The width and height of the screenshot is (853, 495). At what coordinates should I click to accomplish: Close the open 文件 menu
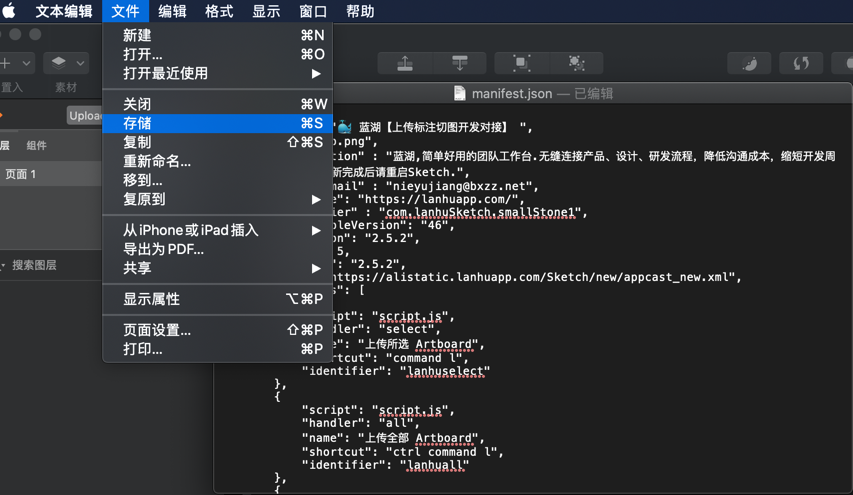(125, 11)
